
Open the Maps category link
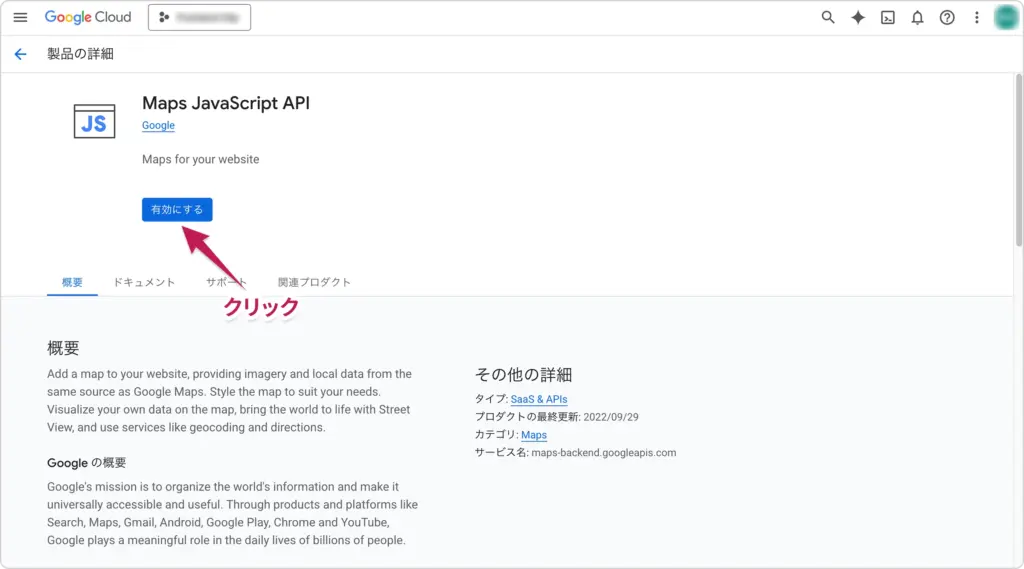click(x=534, y=435)
